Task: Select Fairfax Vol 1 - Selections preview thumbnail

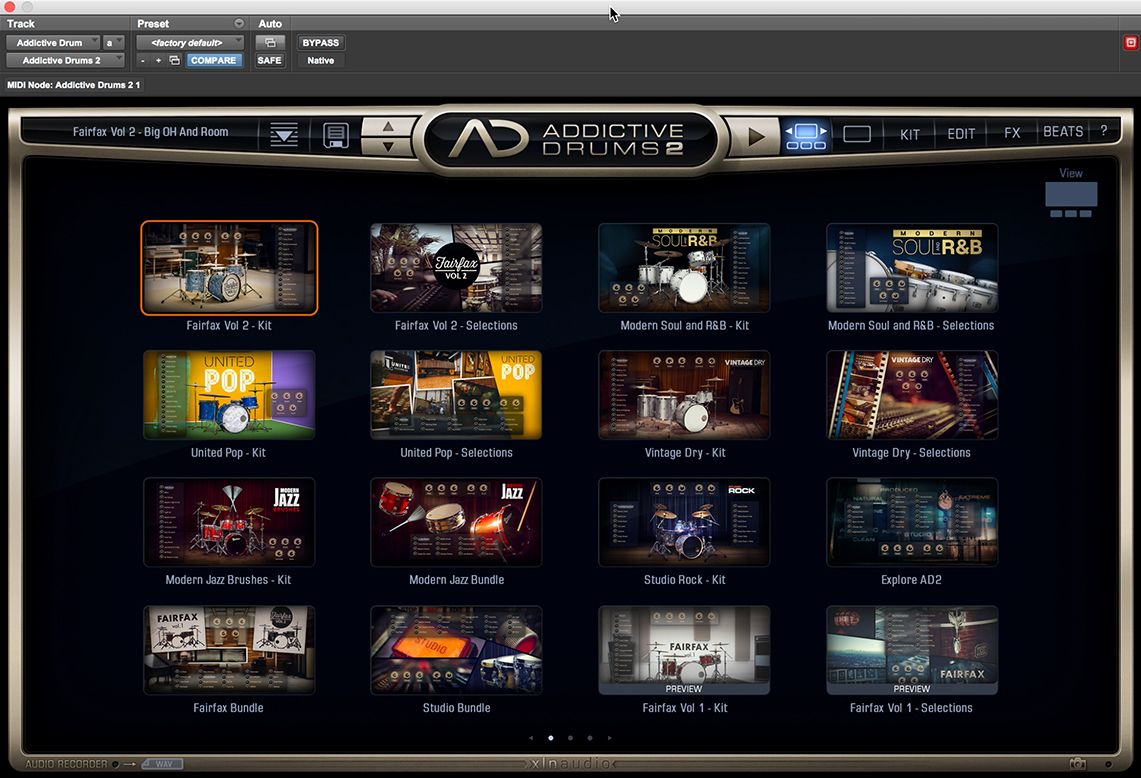Action: click(912, 650)
